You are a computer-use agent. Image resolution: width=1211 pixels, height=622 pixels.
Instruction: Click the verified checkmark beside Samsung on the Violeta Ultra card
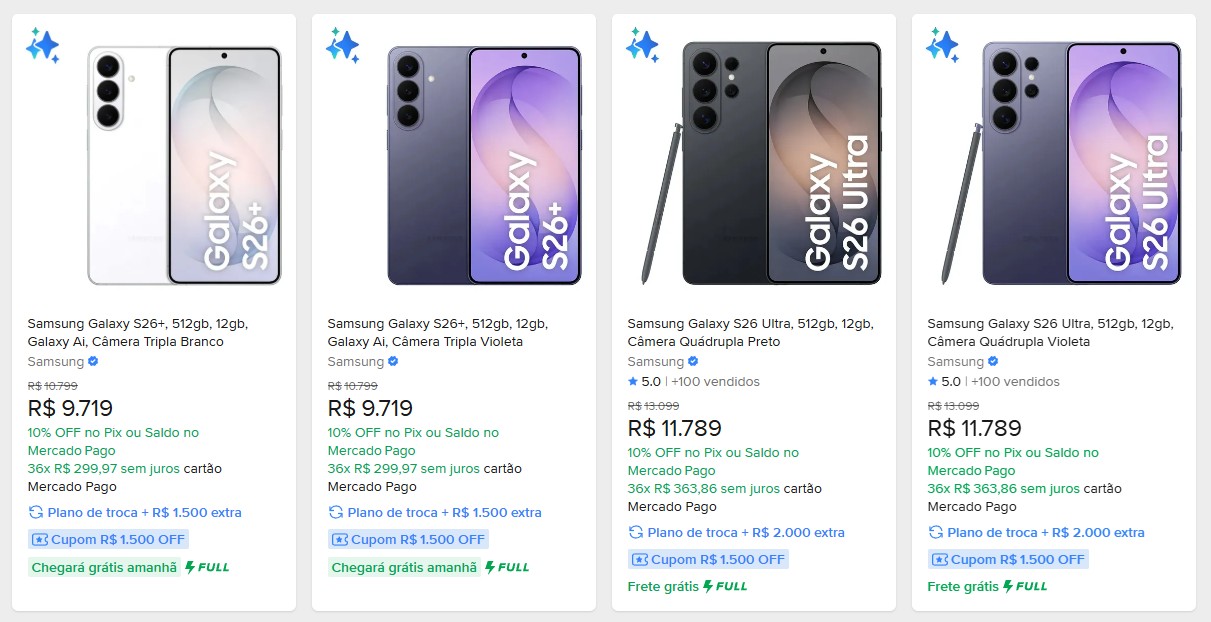(x=991, y=362)
